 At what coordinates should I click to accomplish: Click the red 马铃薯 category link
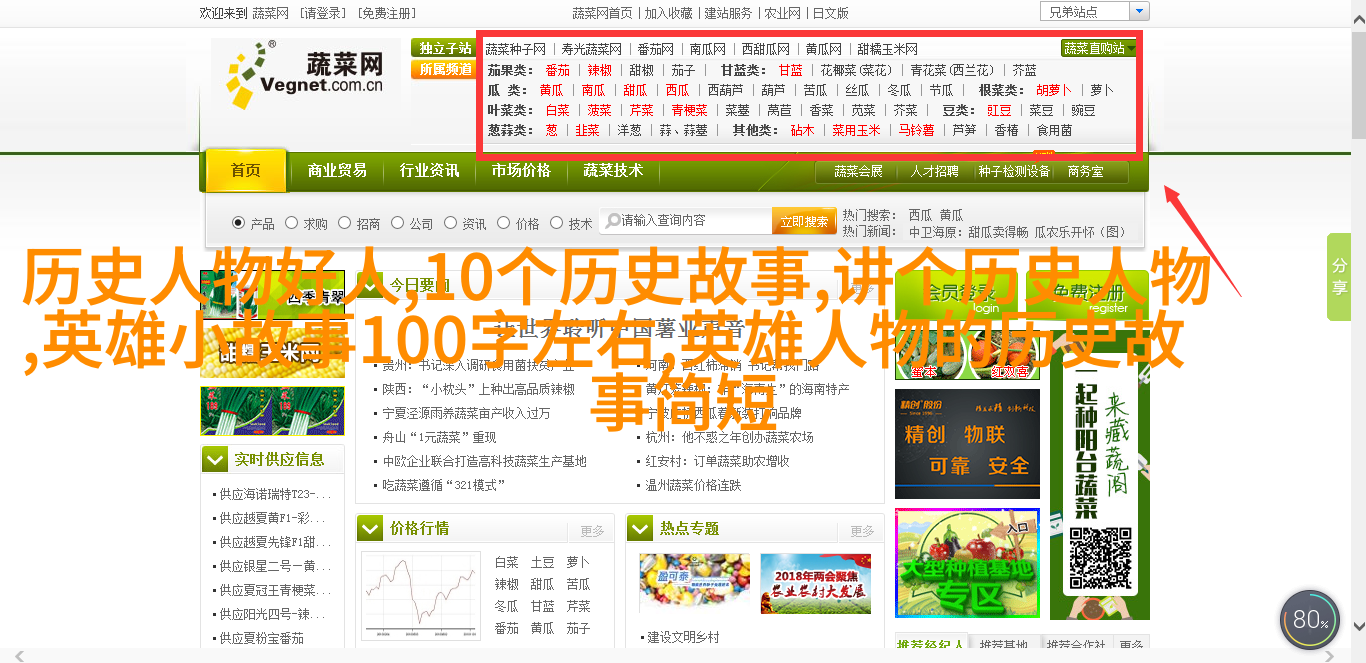916,130
